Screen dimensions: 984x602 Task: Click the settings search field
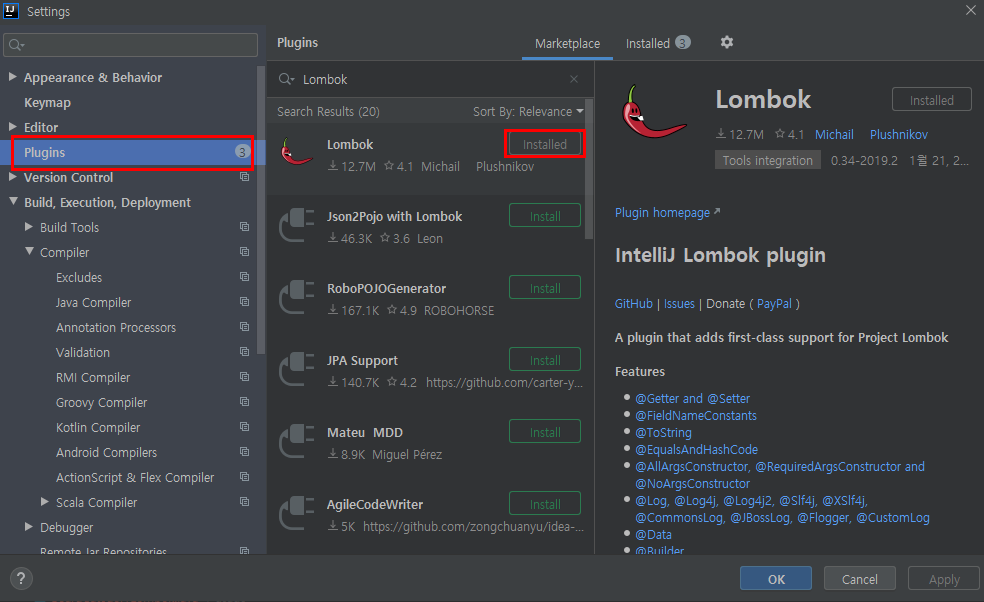click(131, 45)
